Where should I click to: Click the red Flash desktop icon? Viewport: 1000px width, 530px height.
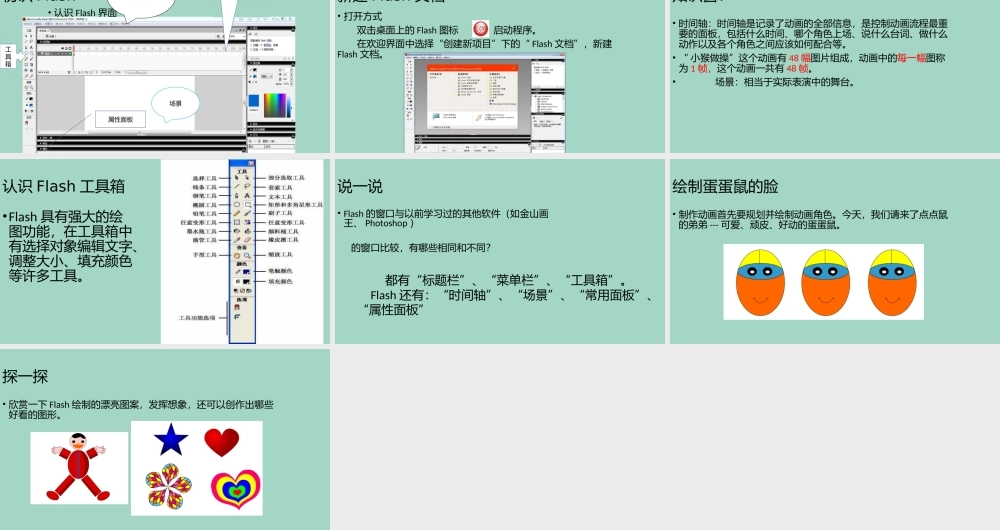tap(480, 29)
